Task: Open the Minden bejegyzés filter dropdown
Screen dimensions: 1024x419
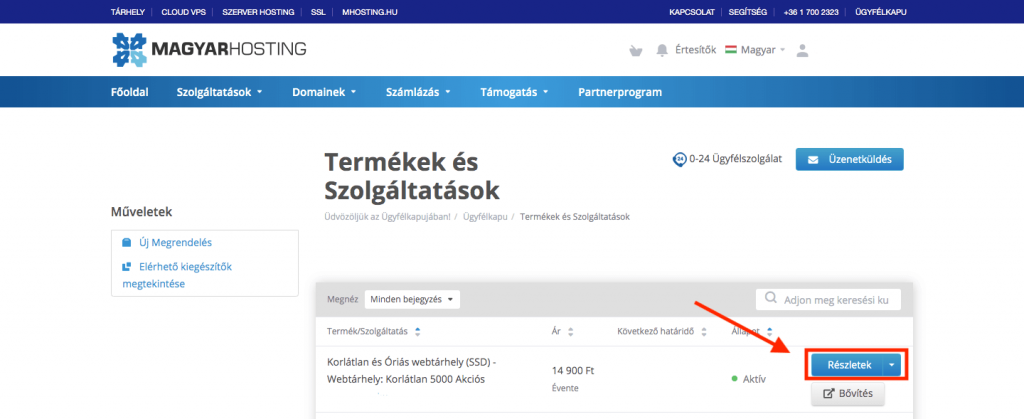Action: pyautogui.click(x=412, y=300)
